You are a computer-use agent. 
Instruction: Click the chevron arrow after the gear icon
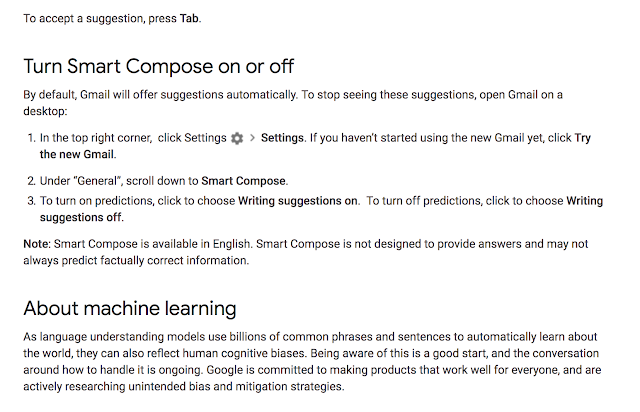coord(252,138)
